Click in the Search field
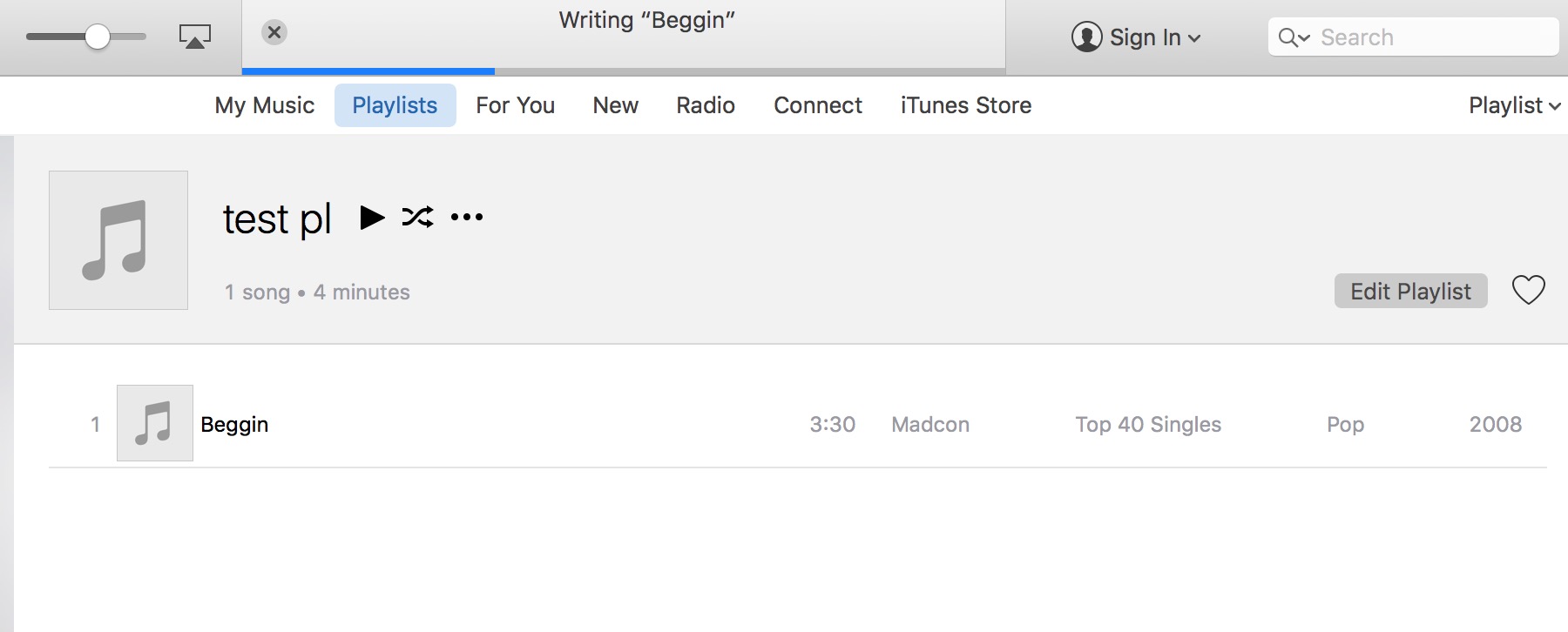 (x=1429, y=37)
